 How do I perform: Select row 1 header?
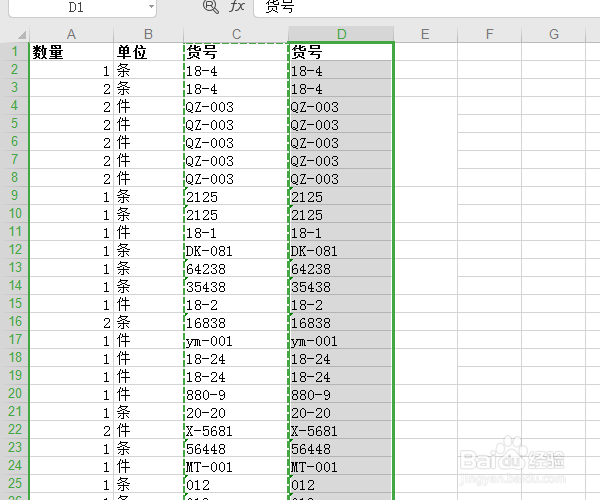pos(15,51)
